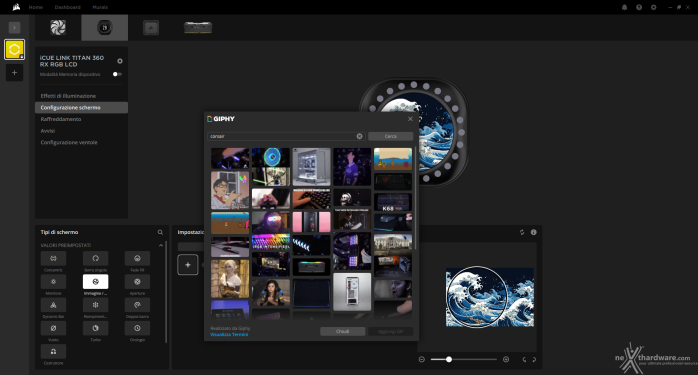This screenshot has height=375, width=698.
Task: Select the Apertura screen type
Action: pos(137,281)
